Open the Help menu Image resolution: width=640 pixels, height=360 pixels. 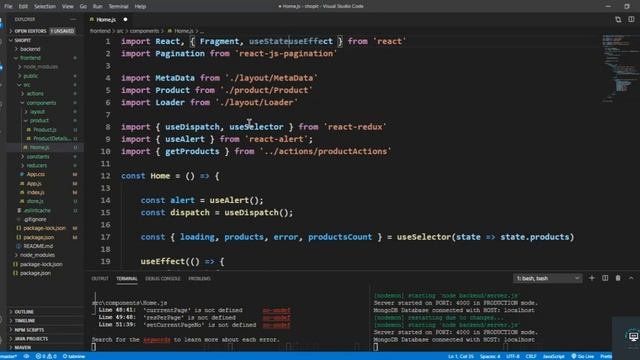[x=140, y=6]
